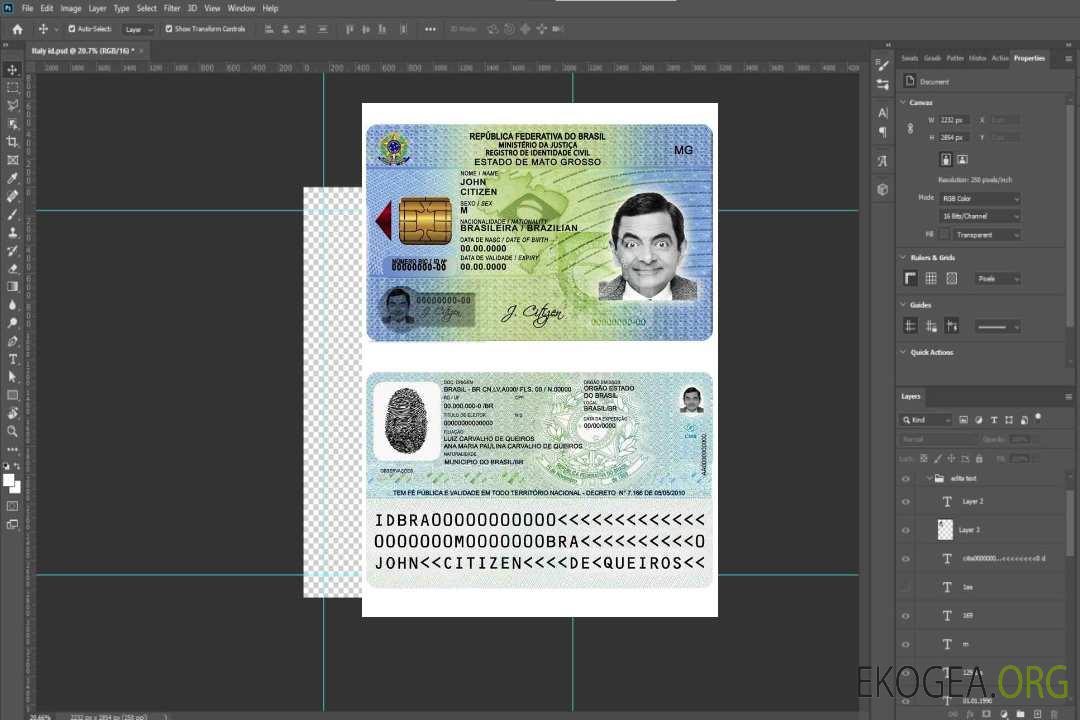Open the collapsed Character panel icon

[883, 112]
